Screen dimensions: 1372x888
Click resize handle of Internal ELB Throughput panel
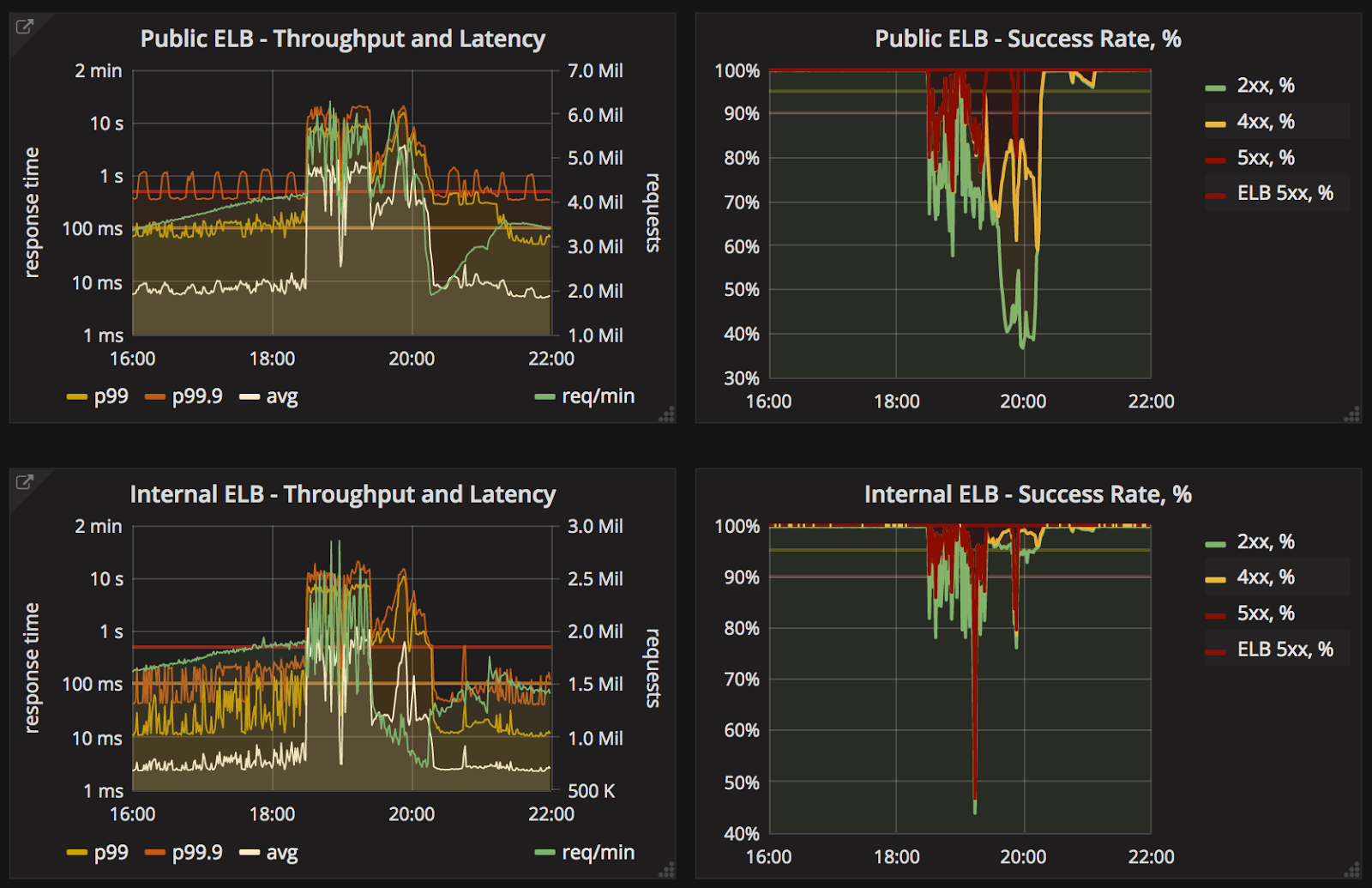pyautogui.click(x=666, y=870)
